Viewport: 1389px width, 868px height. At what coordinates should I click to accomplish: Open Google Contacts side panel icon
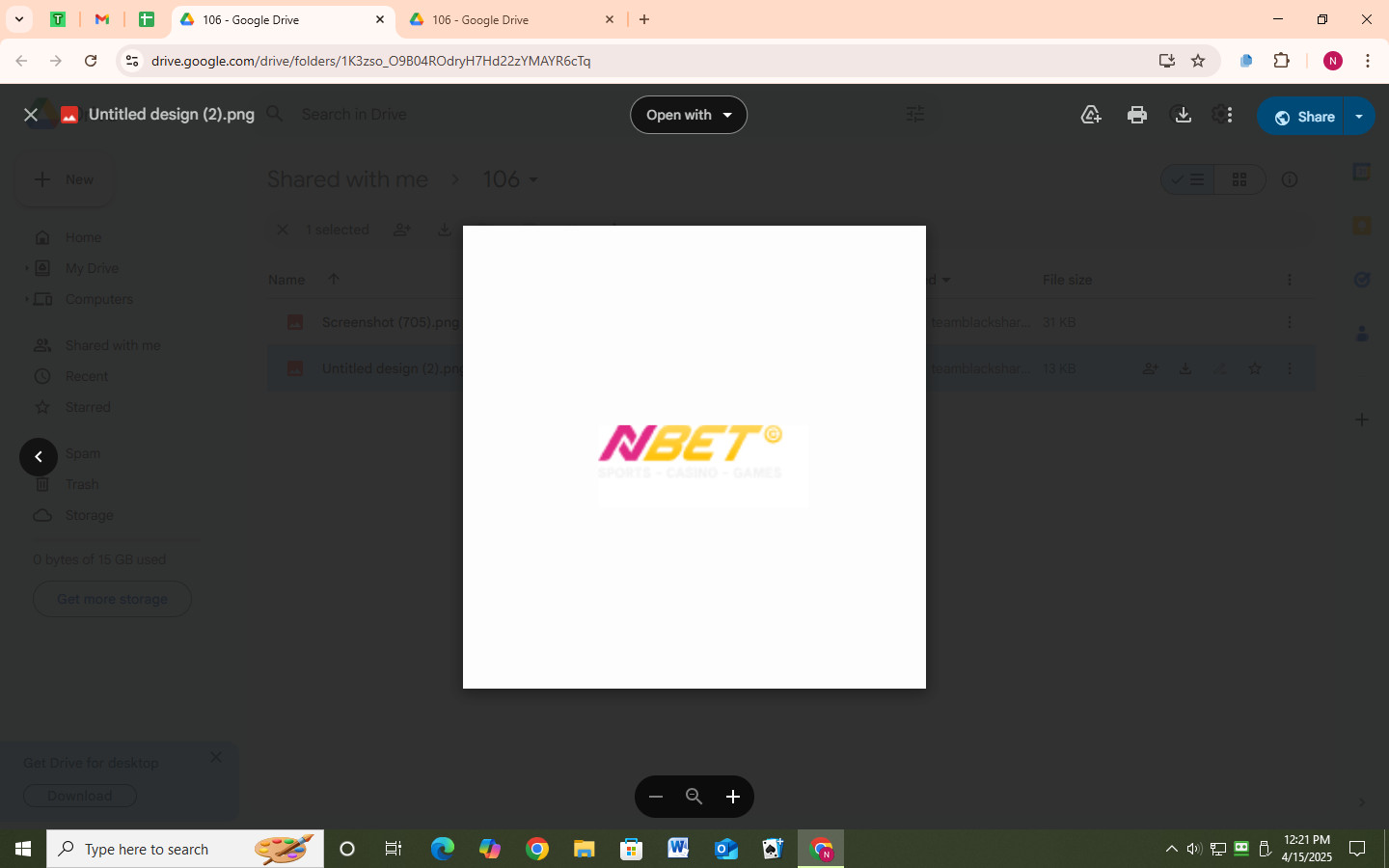pos(1362,334)
